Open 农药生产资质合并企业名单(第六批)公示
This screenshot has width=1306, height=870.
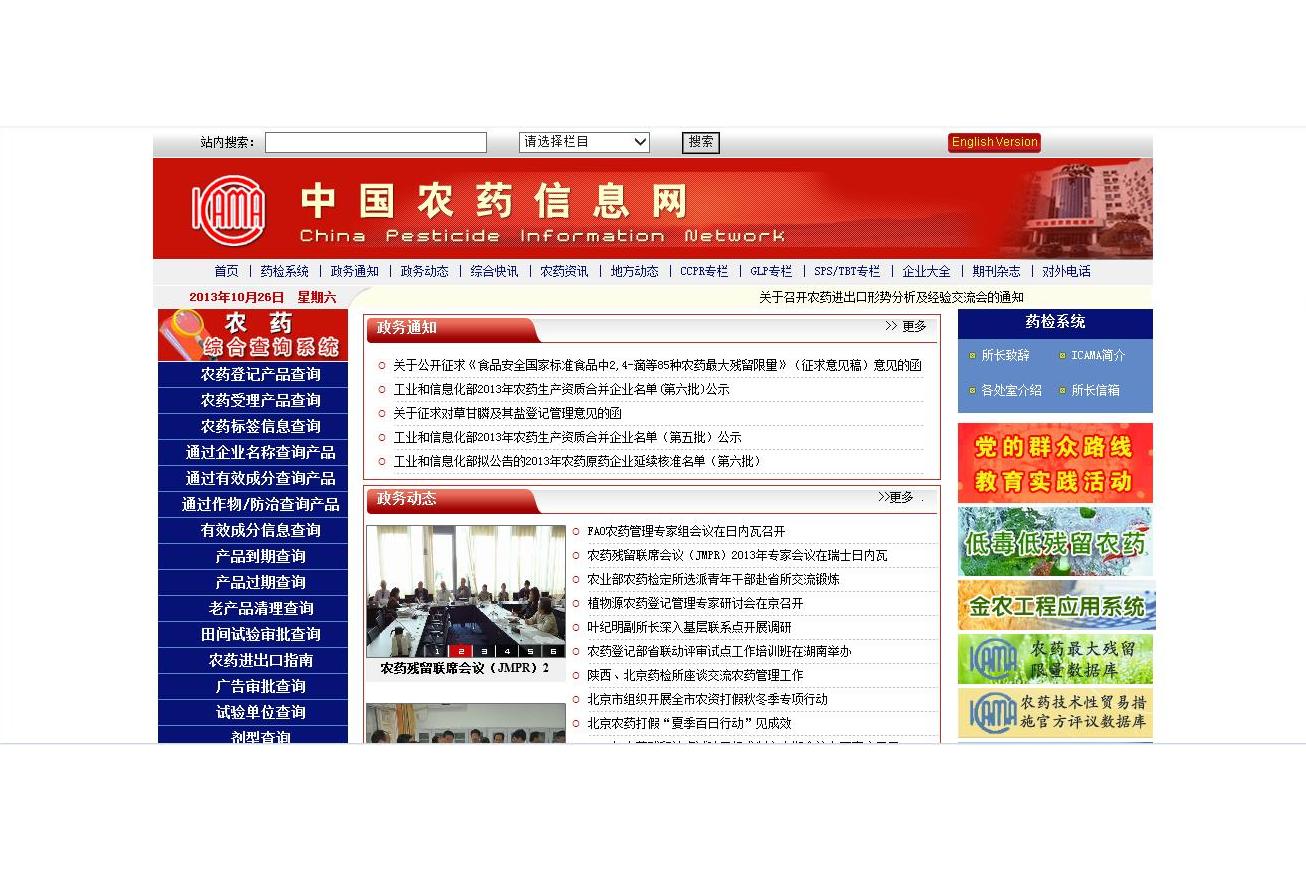561,390
